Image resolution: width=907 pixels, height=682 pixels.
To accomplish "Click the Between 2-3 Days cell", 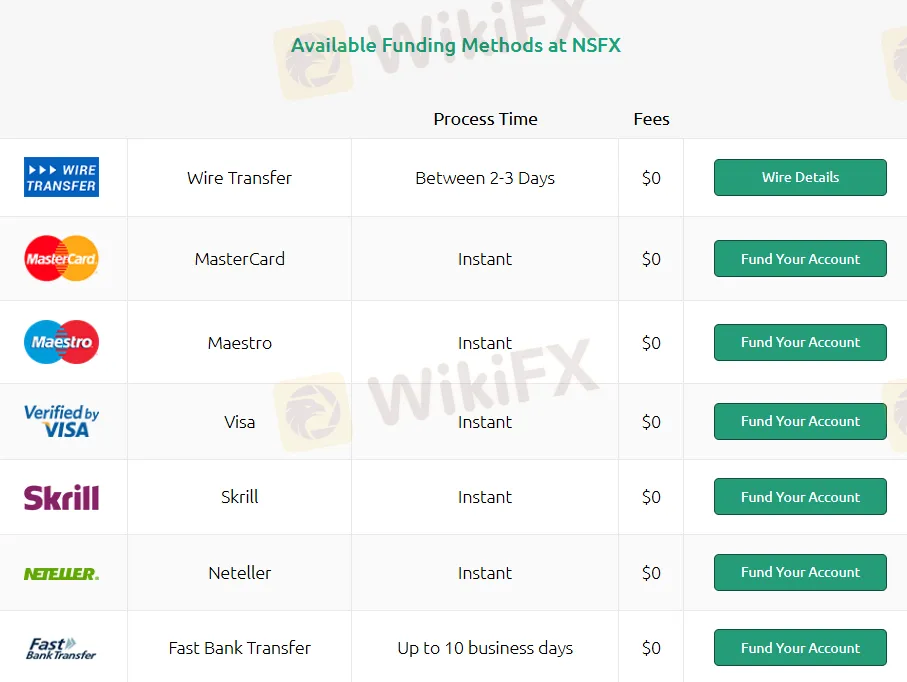I will click(485, 178).
